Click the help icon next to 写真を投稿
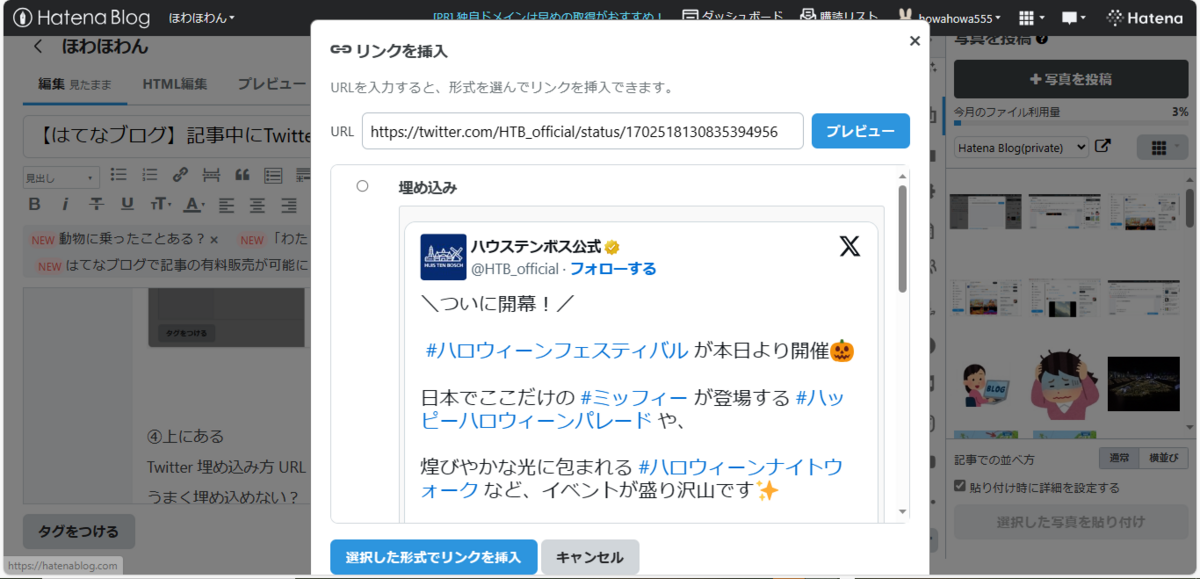 [x=1043, y=39]
